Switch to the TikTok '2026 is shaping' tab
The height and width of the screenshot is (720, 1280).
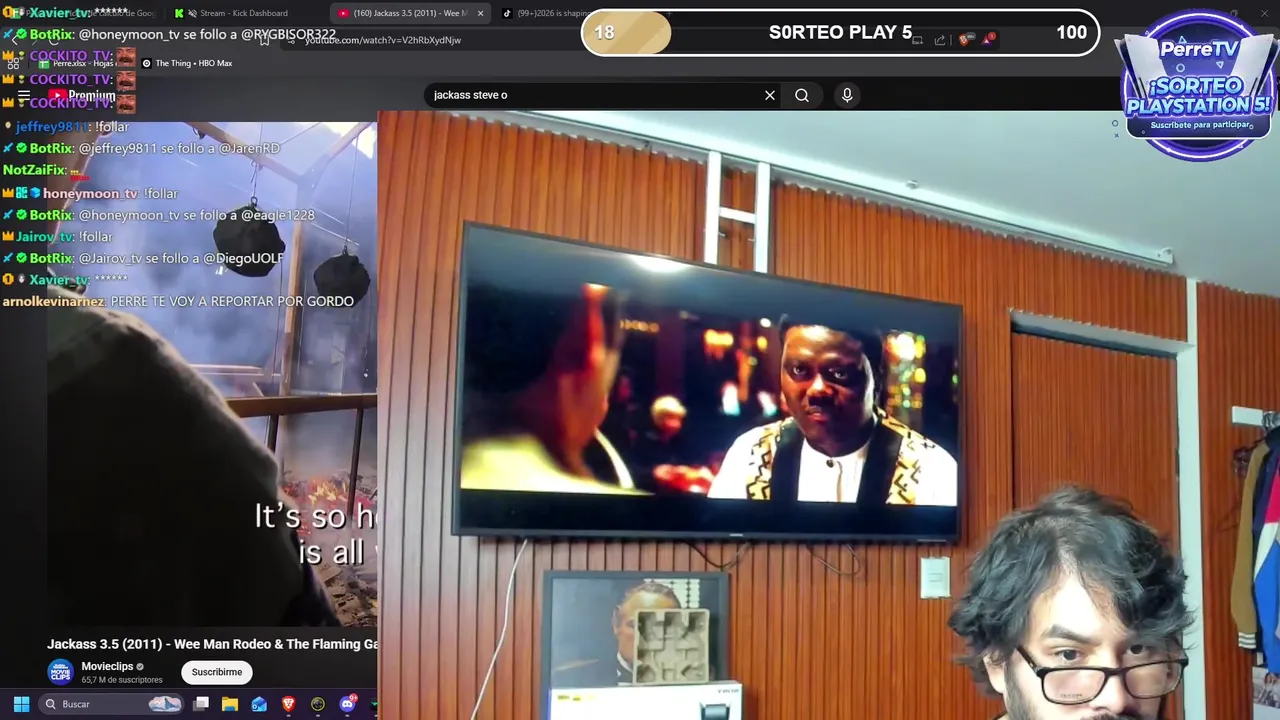tap(545, 13)
